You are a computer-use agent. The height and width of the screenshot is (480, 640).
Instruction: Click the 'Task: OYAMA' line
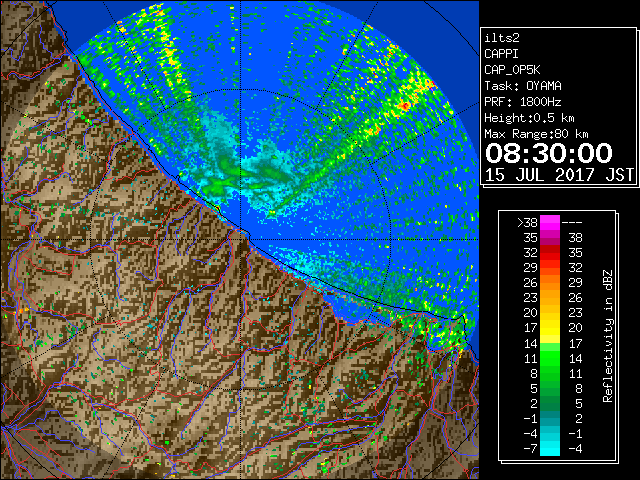[523, 86]
